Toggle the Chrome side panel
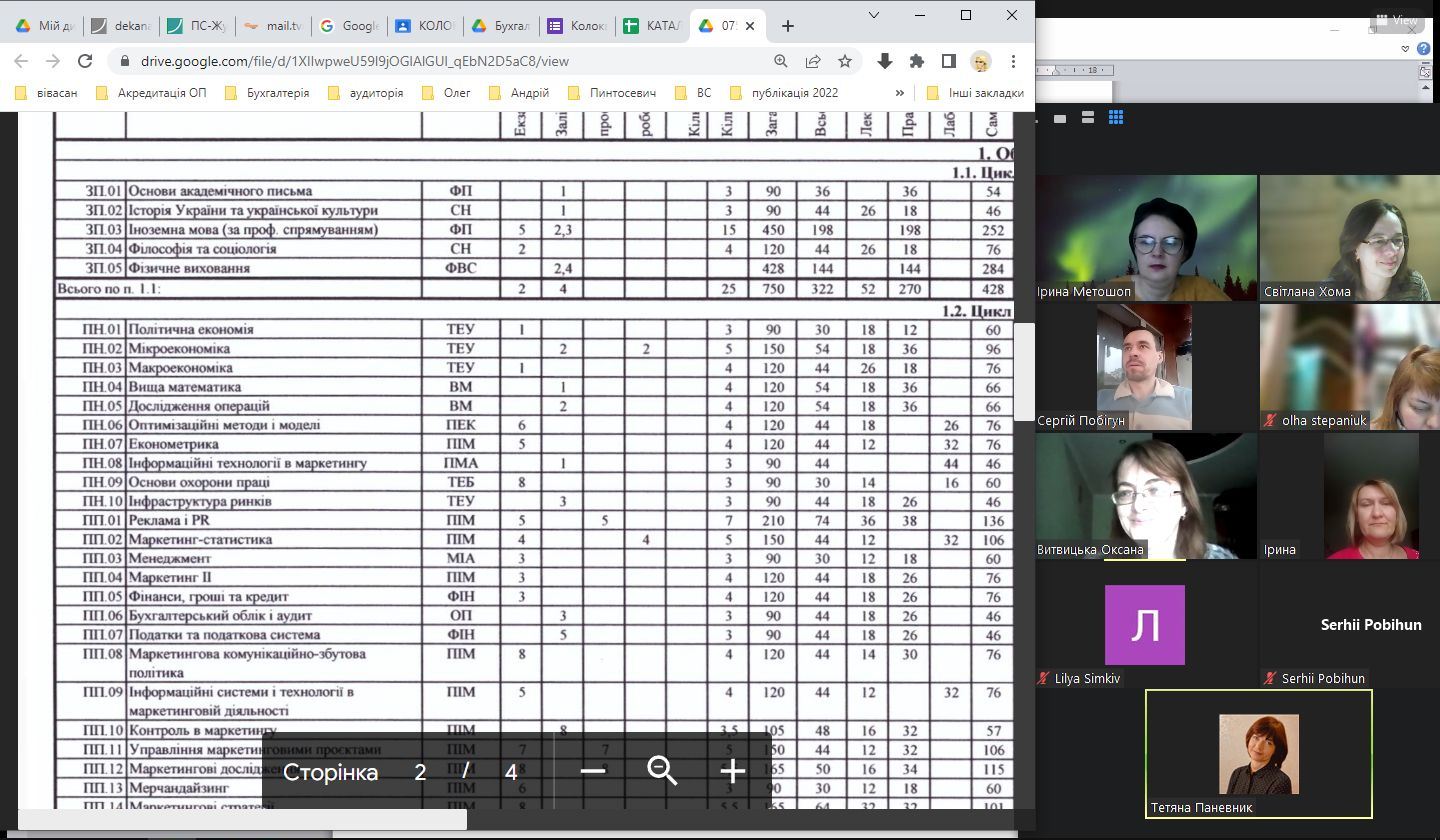 [x=949, y=61]
